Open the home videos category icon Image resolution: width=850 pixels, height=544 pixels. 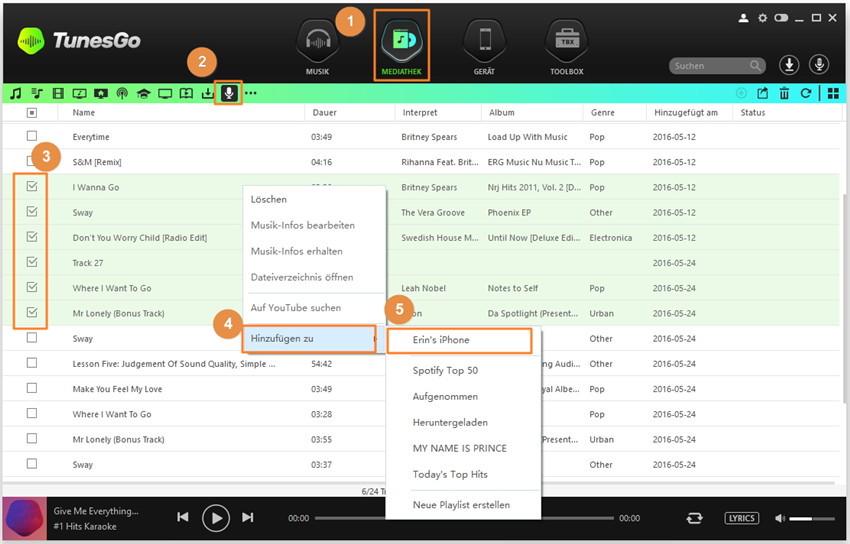coord(101,93)
